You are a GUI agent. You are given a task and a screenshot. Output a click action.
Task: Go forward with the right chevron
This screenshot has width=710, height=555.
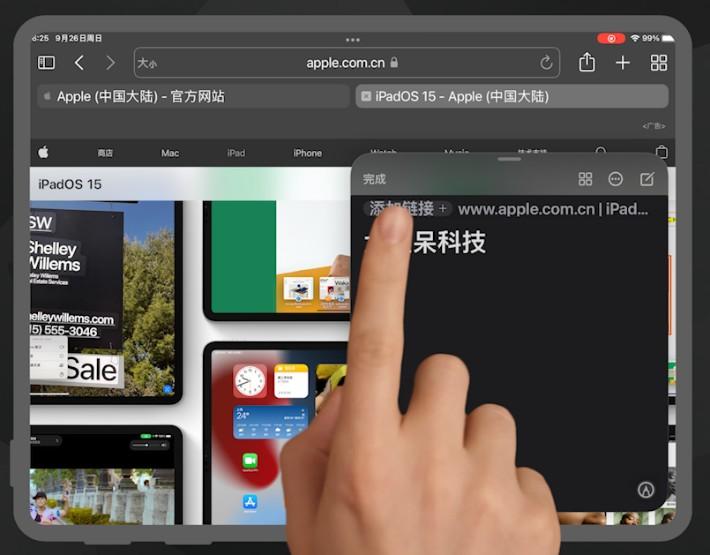tap(110, 62)
